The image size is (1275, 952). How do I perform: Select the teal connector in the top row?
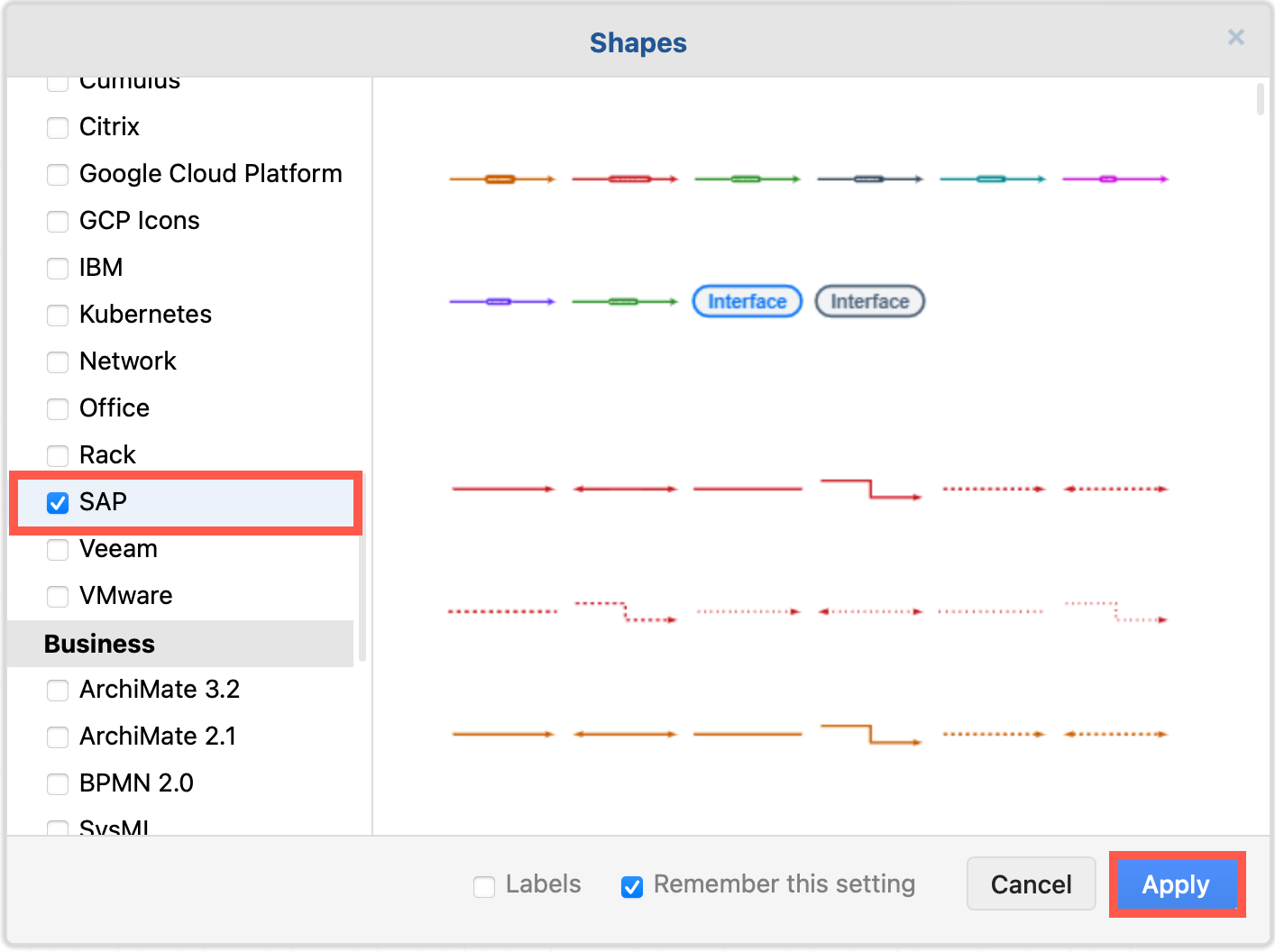pyautogui.click(x=992, y=178)
